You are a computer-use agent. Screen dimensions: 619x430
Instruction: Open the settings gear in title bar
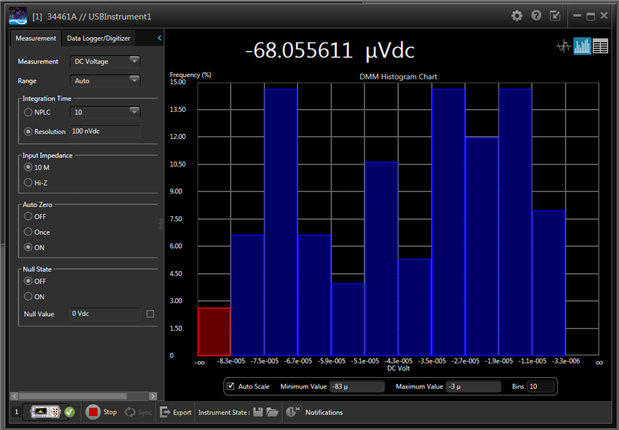517,16
